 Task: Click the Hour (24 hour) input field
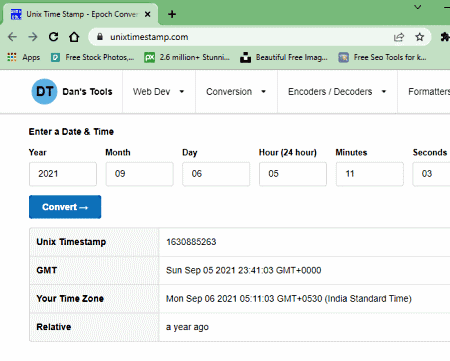pos(293,174)
